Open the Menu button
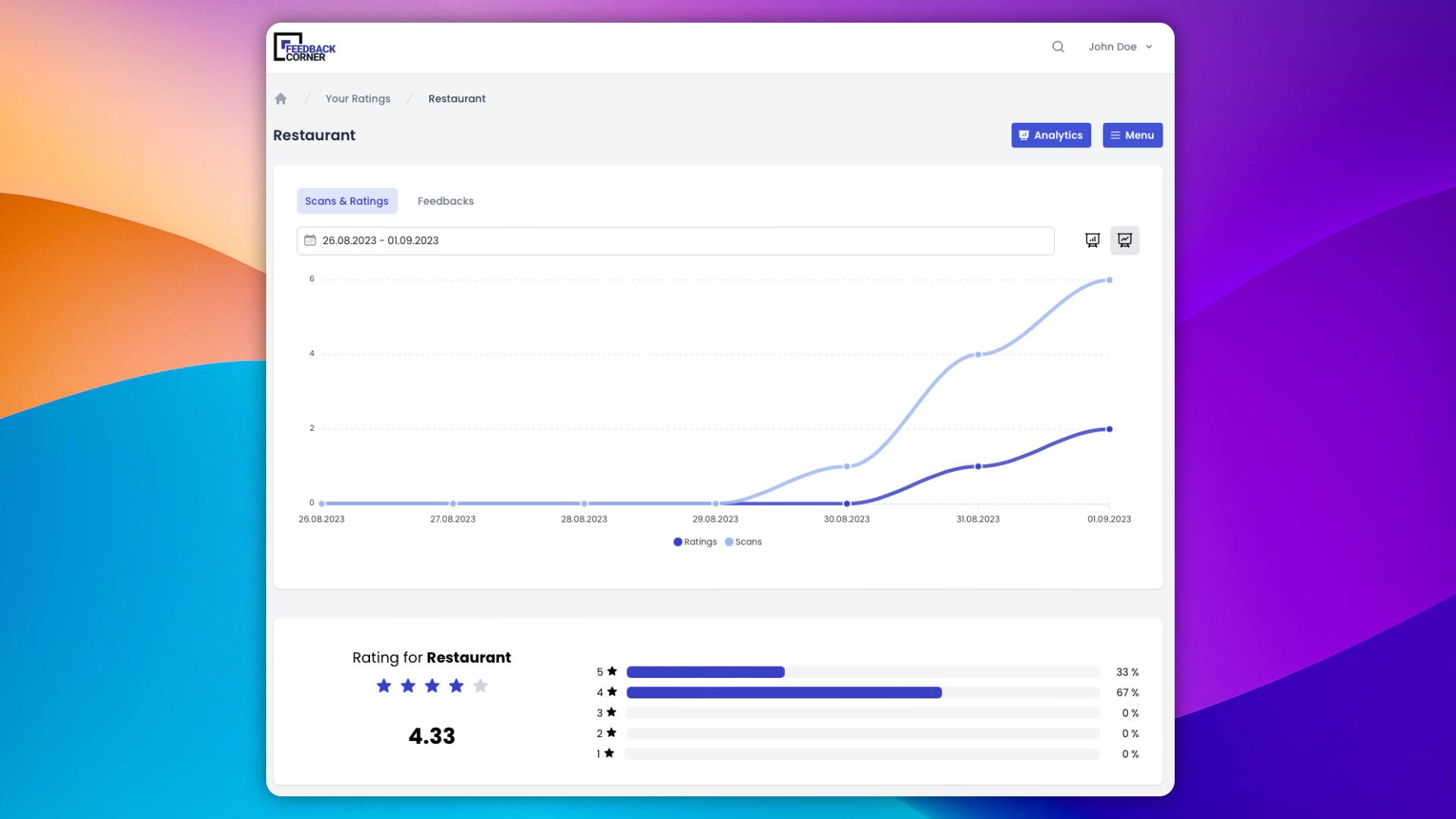 coord(1132,135)
